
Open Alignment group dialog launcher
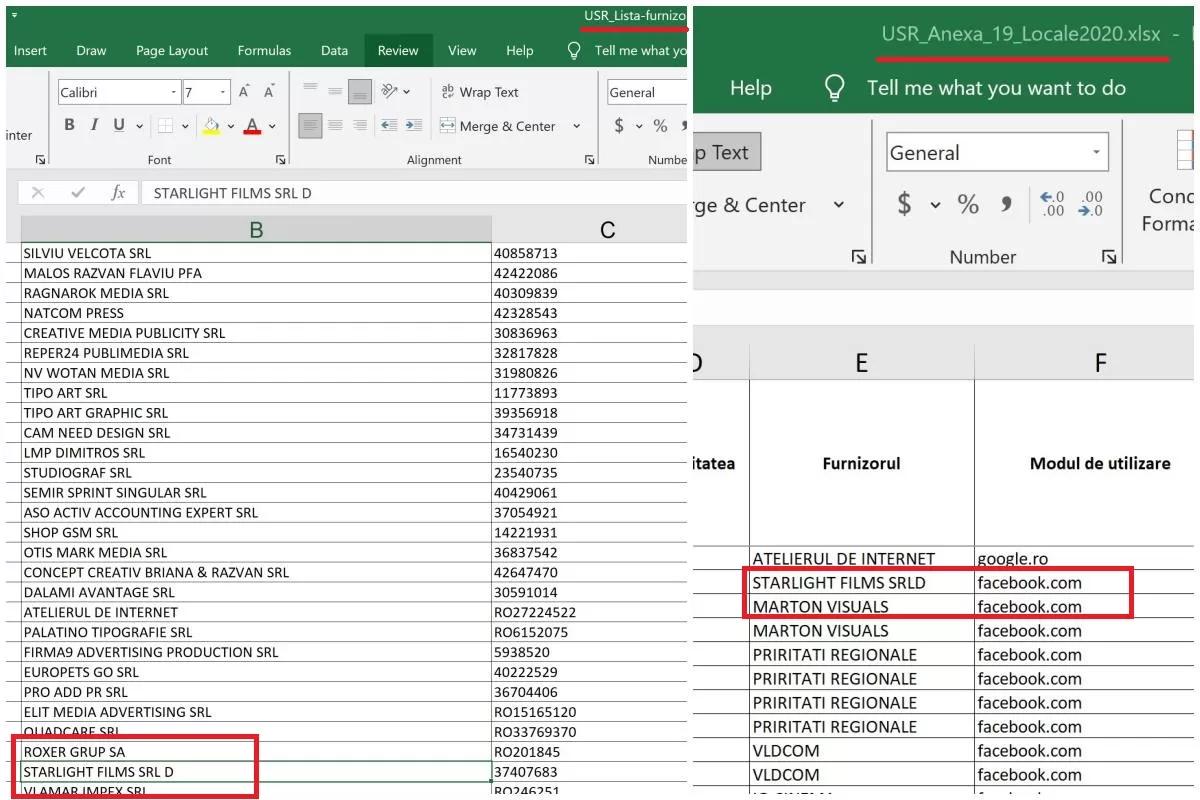[x=590, y=160]
